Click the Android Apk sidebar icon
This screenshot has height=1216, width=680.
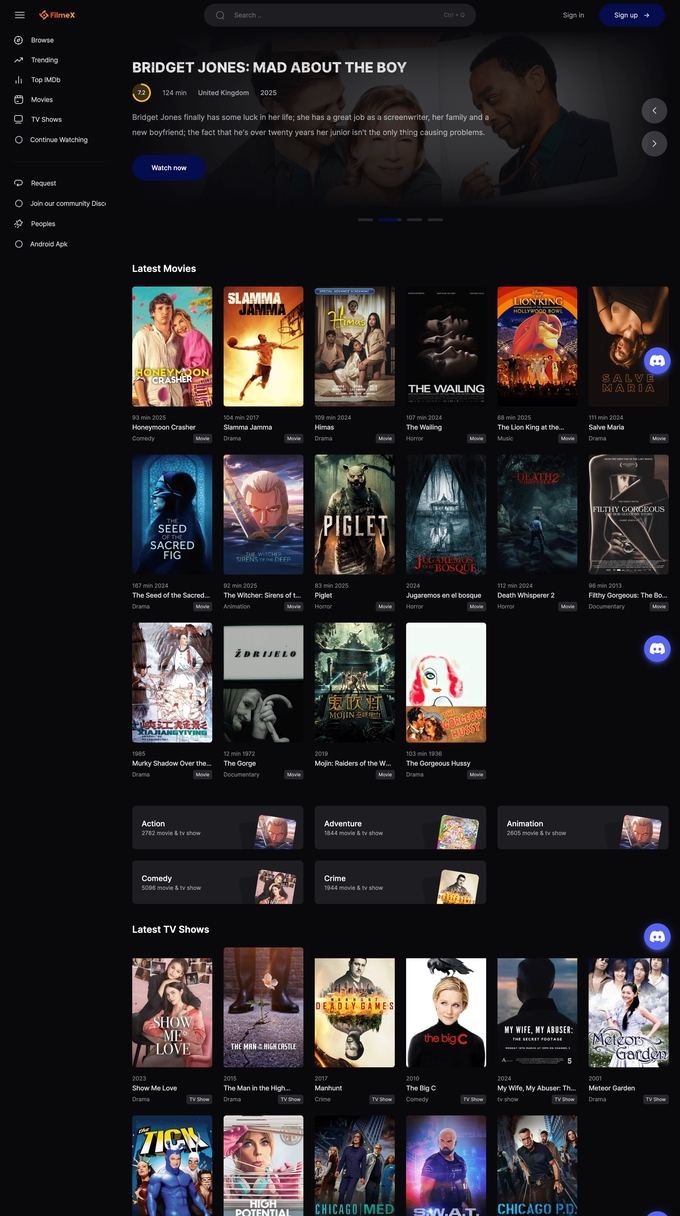pos(19,244)
